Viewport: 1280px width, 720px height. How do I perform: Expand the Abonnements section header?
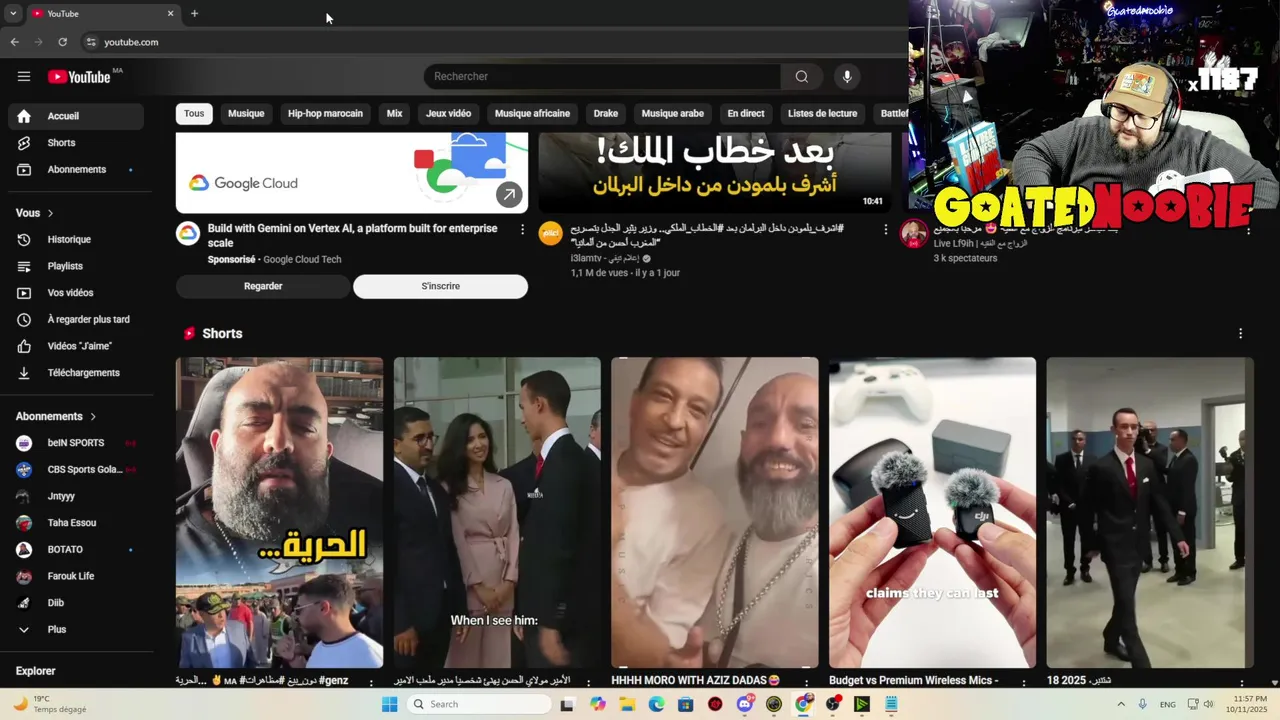pos(56,416)
